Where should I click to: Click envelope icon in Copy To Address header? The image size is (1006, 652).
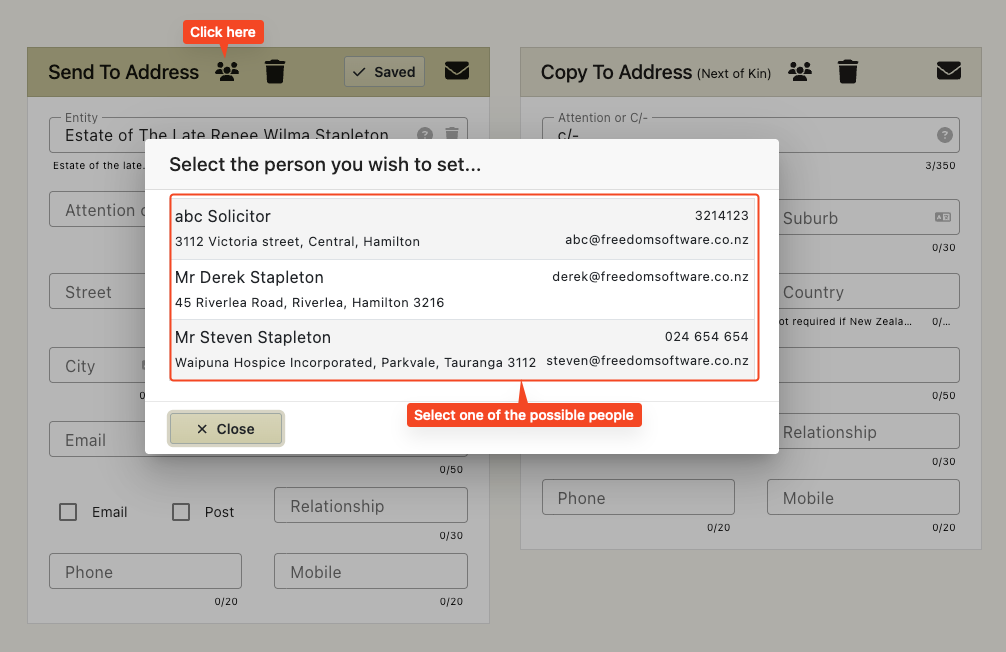pyautogui.click(x=949, y=71)
